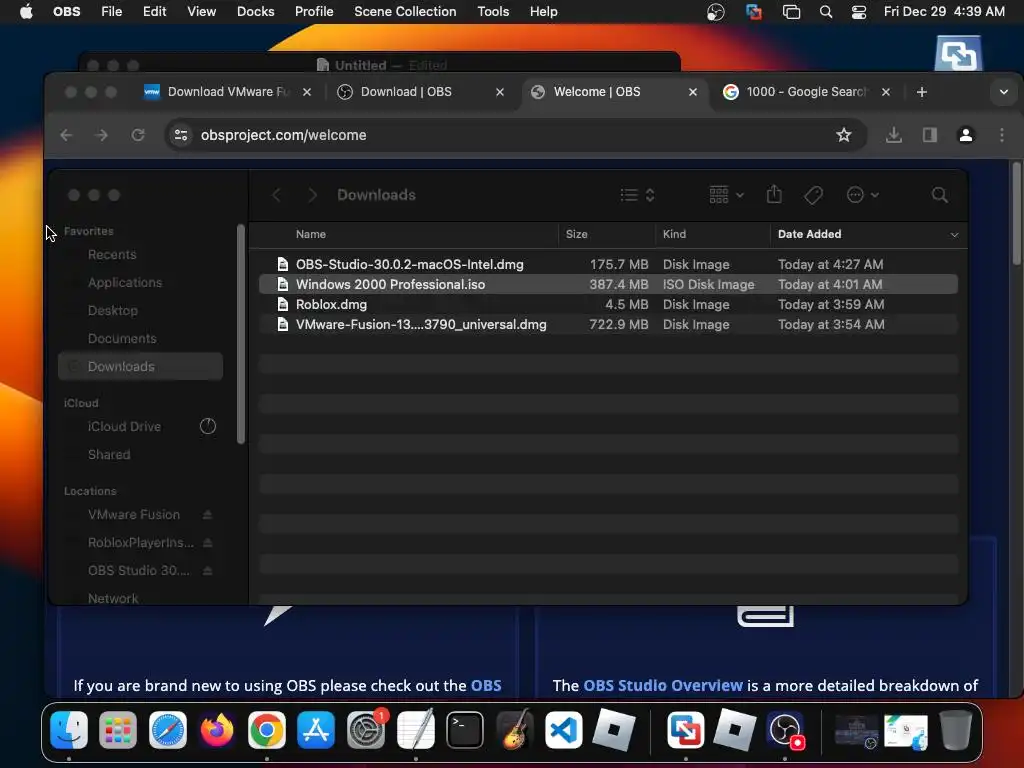
Task: Open the Tools menu
Action: coord(493,12)
